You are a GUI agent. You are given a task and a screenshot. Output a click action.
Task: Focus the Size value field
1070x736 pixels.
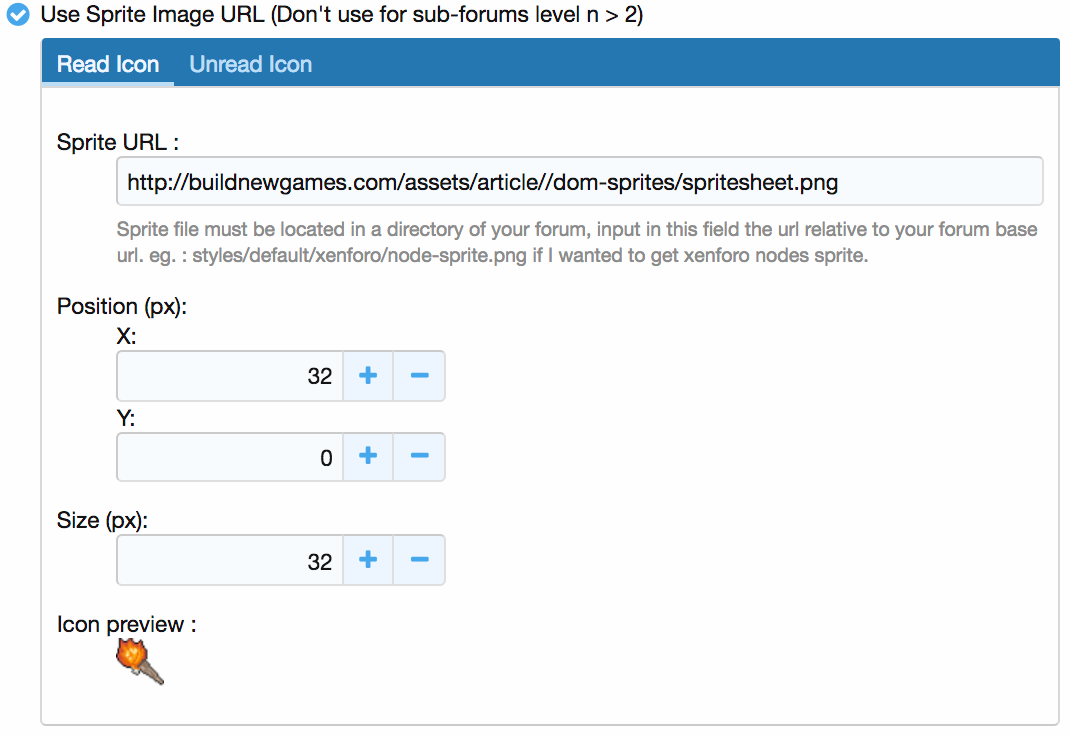pyautogui.click(x=230, y=561)
